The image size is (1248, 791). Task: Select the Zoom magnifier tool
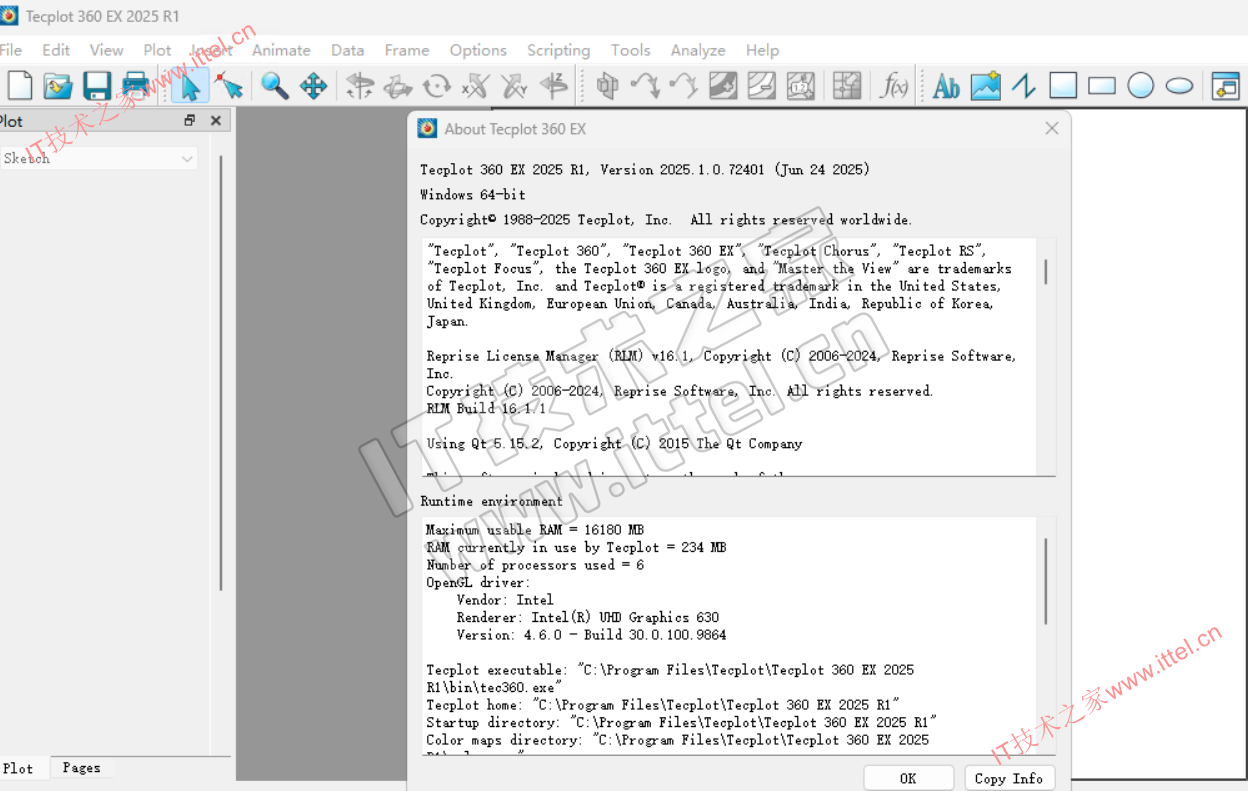click(274, 86)
